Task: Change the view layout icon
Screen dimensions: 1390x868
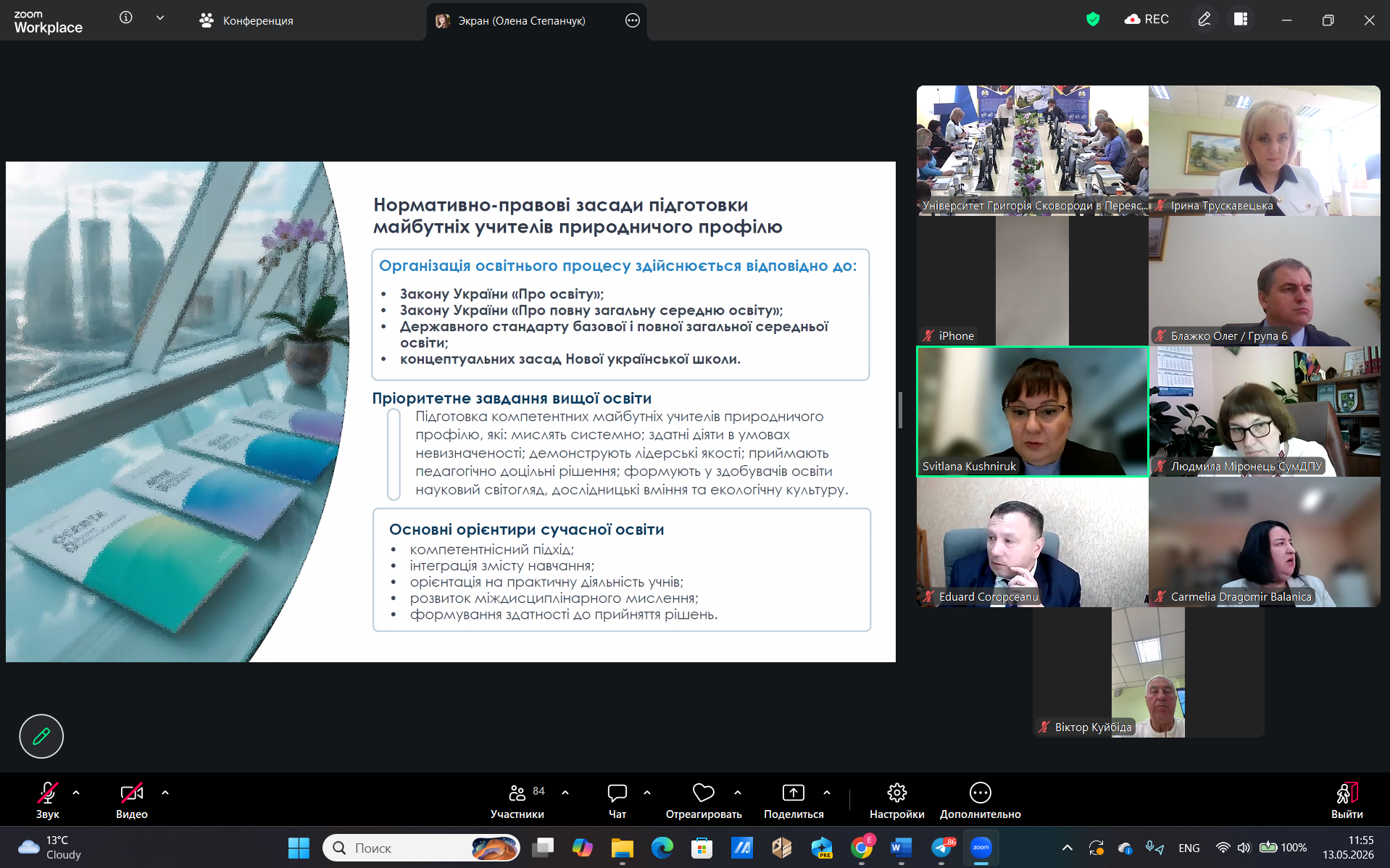Action: pos(1241,20)
